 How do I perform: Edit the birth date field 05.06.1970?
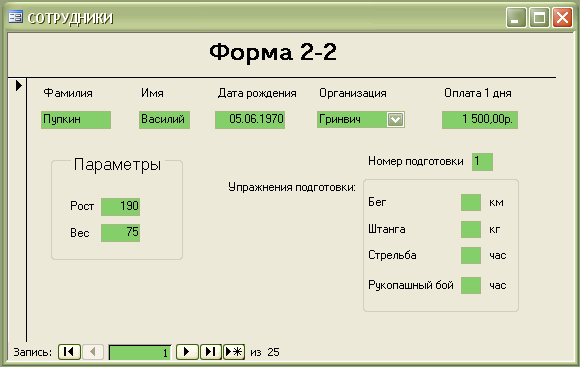(x=250, y=119)
